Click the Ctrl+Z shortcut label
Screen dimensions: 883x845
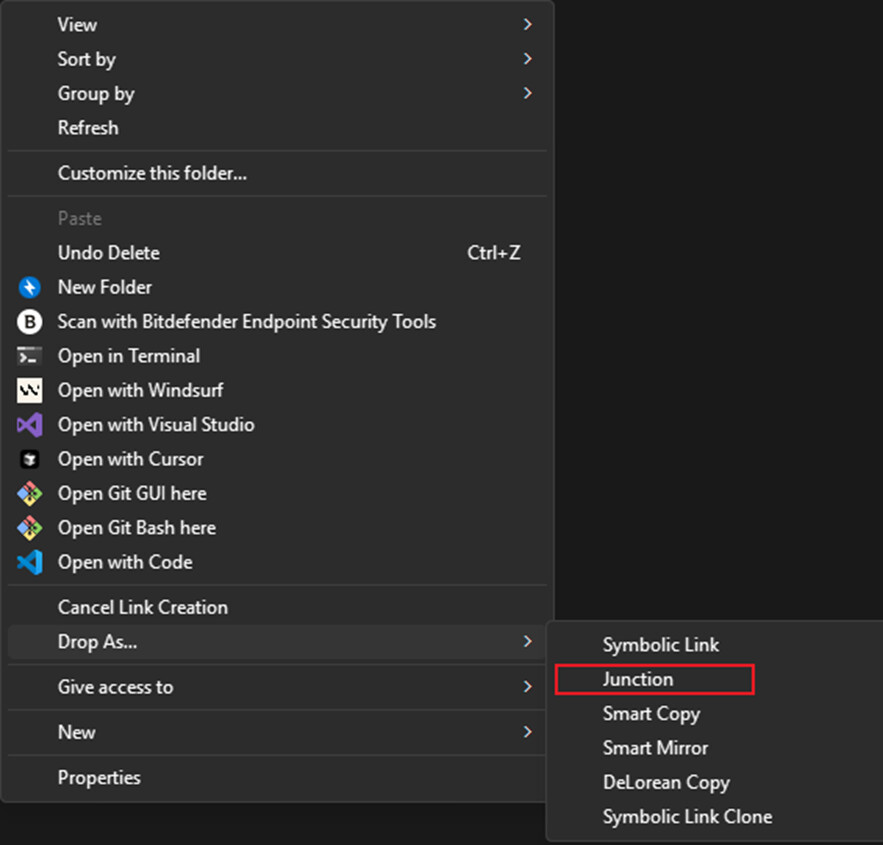(x=493, y=253)
